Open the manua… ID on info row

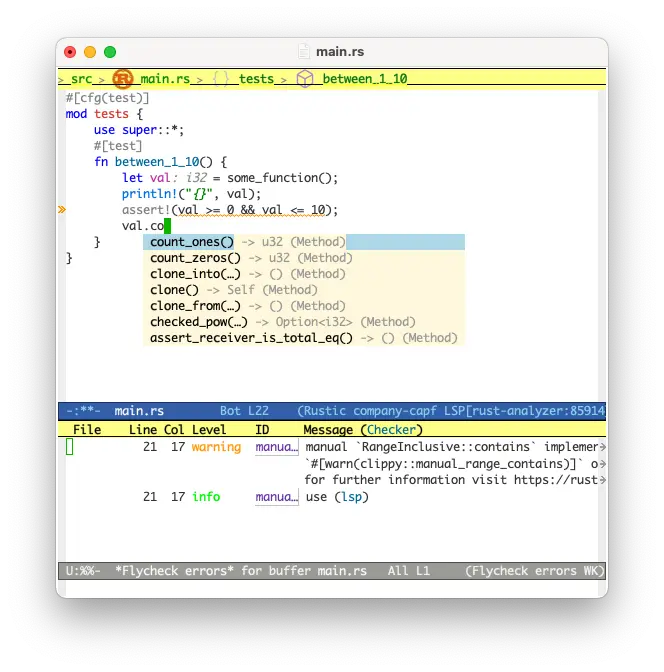click(276, 497)
